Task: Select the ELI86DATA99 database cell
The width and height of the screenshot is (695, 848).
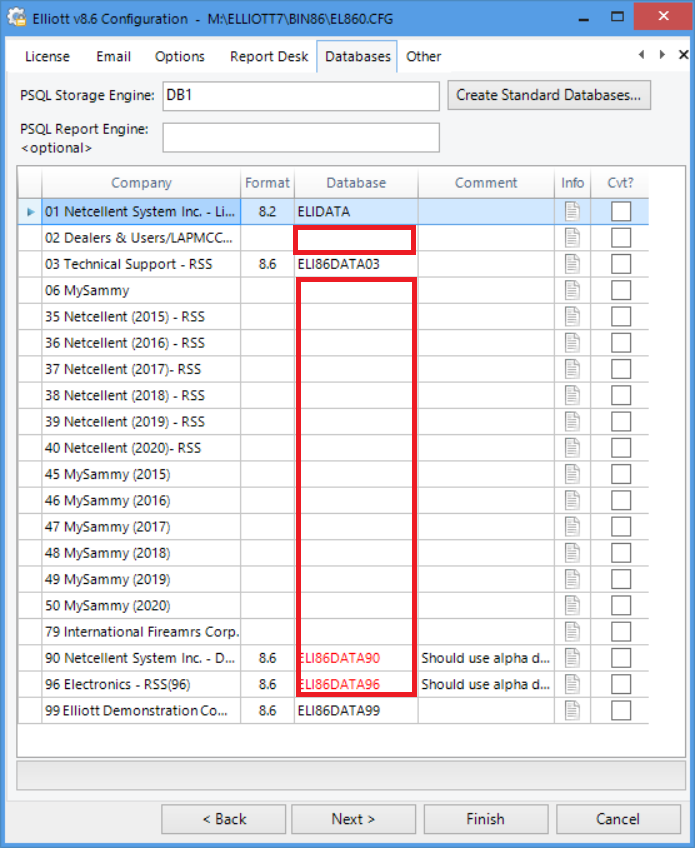Action: 356,710
